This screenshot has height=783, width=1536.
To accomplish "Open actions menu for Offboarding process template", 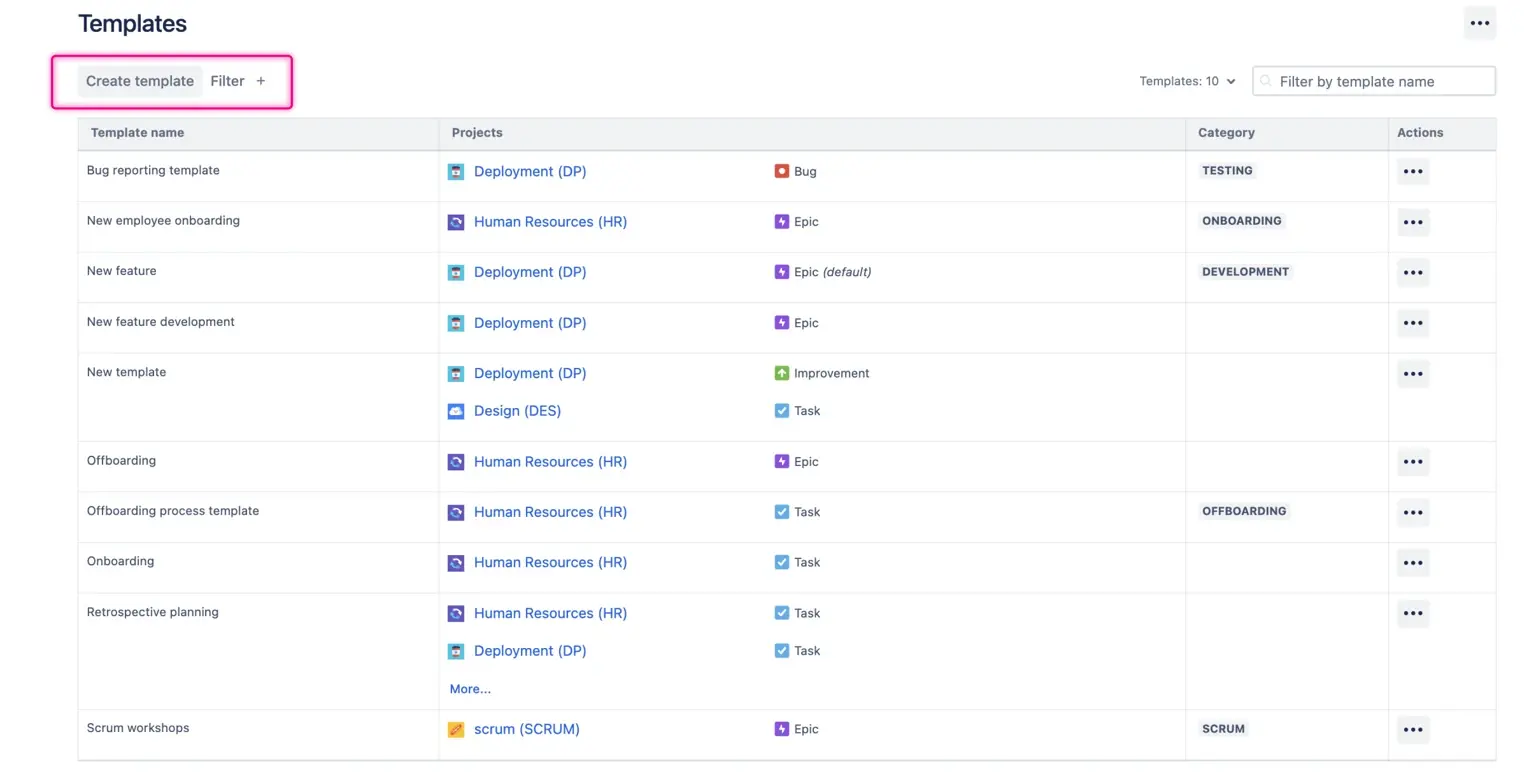I will click(1412, 512).
